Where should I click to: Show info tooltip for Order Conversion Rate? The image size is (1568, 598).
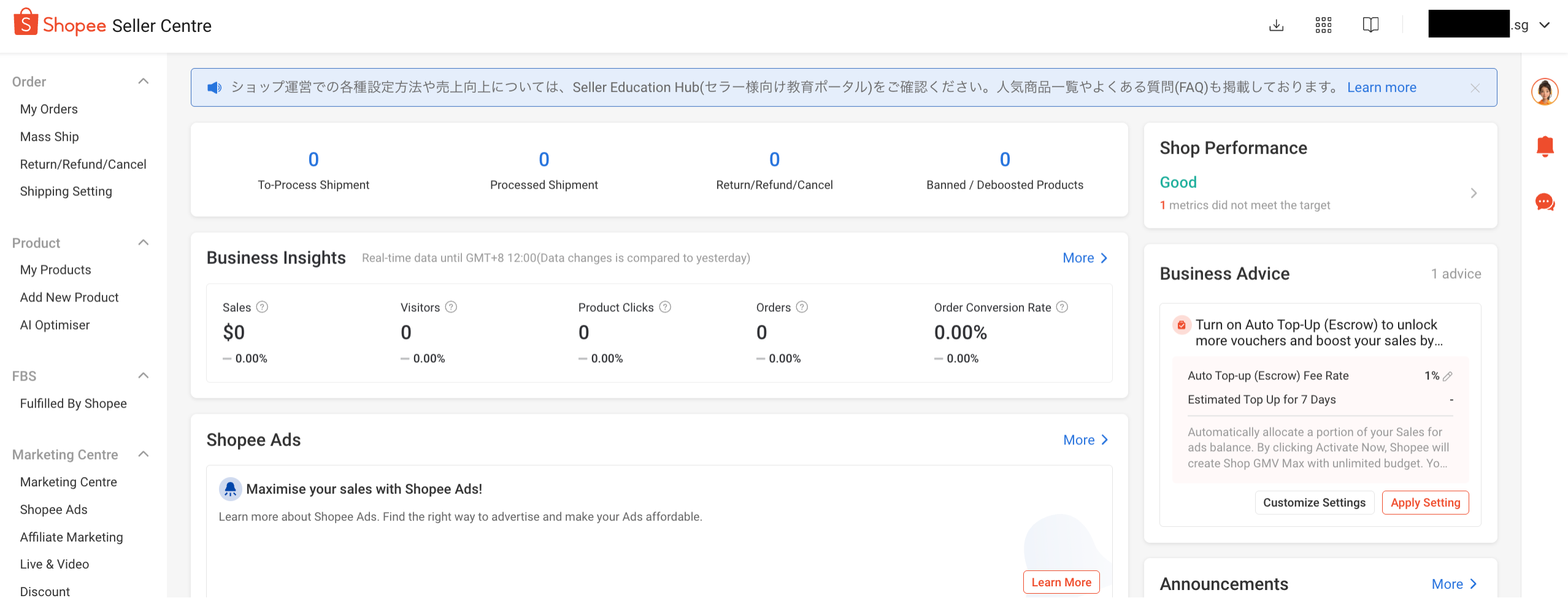pyautogui.click(x=1062, y=307)
